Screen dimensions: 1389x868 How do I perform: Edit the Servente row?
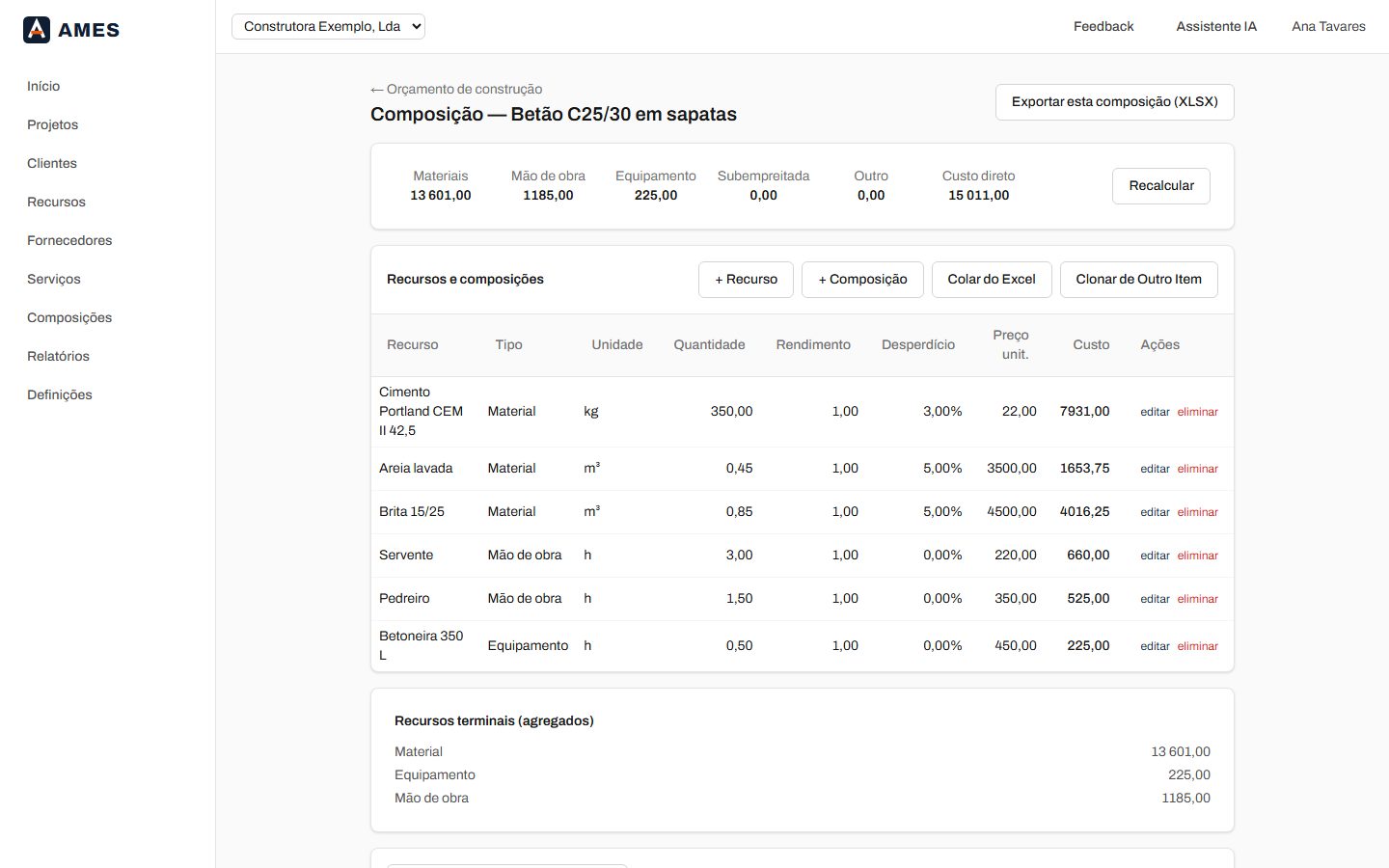pos(1155,556)
